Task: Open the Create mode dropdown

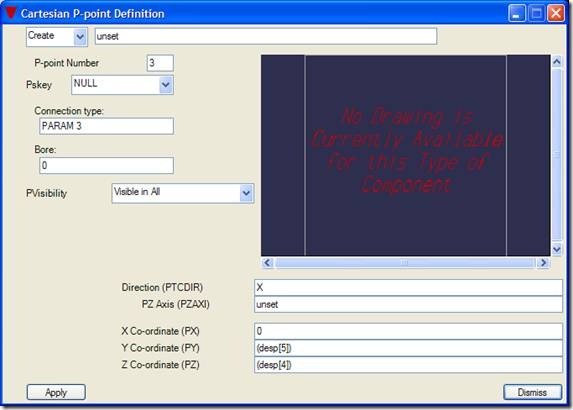Action: 80,37
